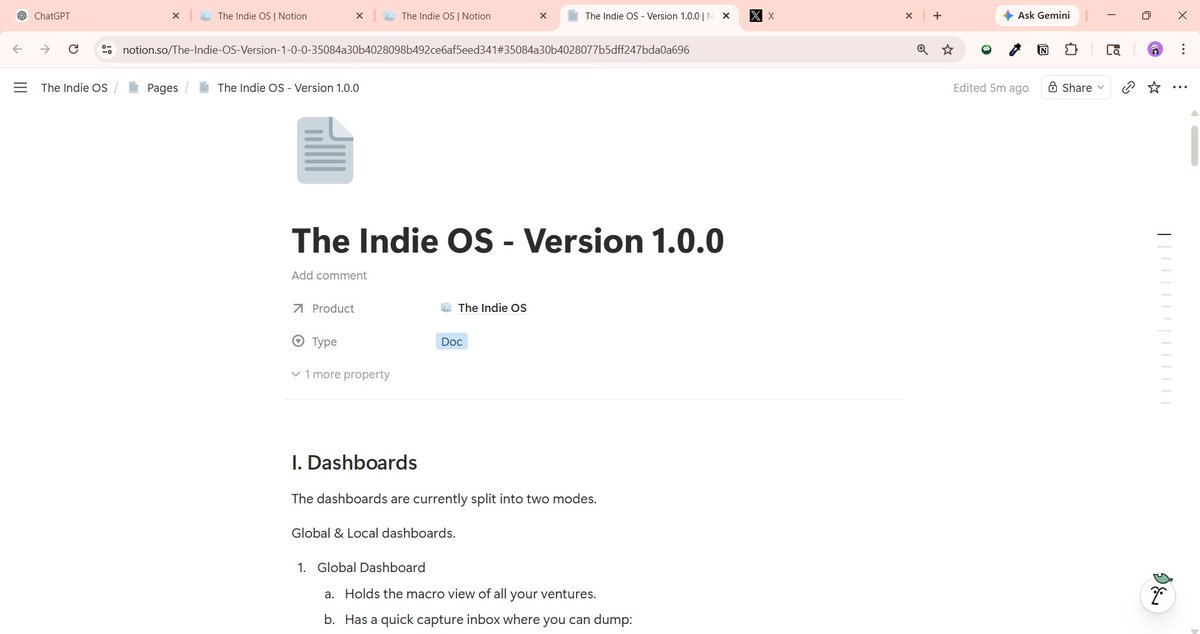Click the Pages breadcrumb page icon

[133, 88]
